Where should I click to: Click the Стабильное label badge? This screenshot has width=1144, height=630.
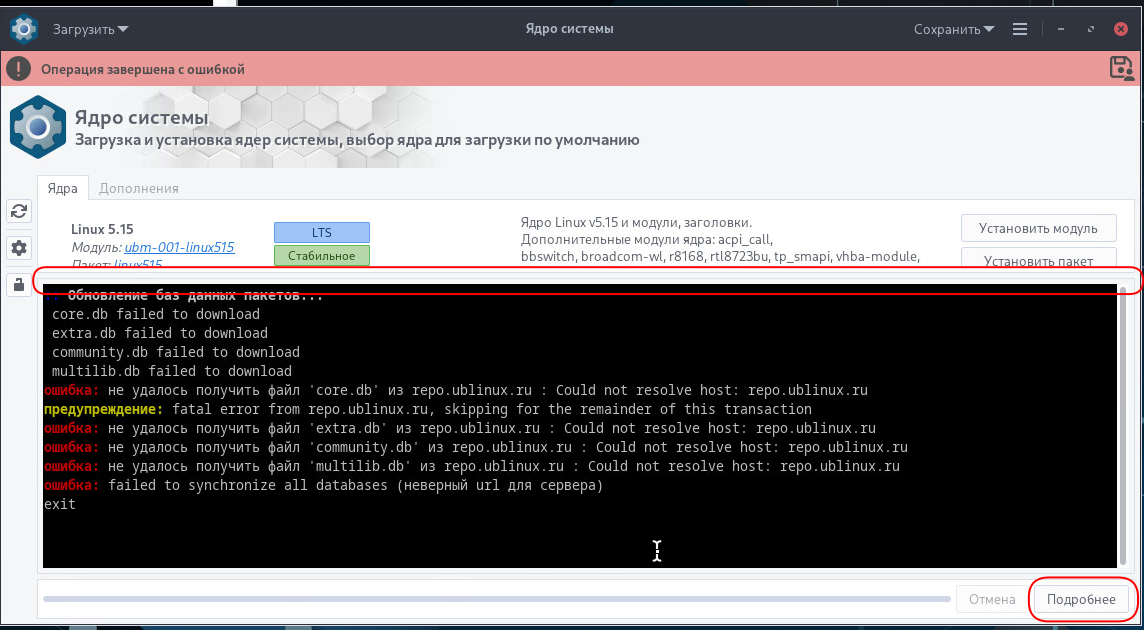point(322,256)
